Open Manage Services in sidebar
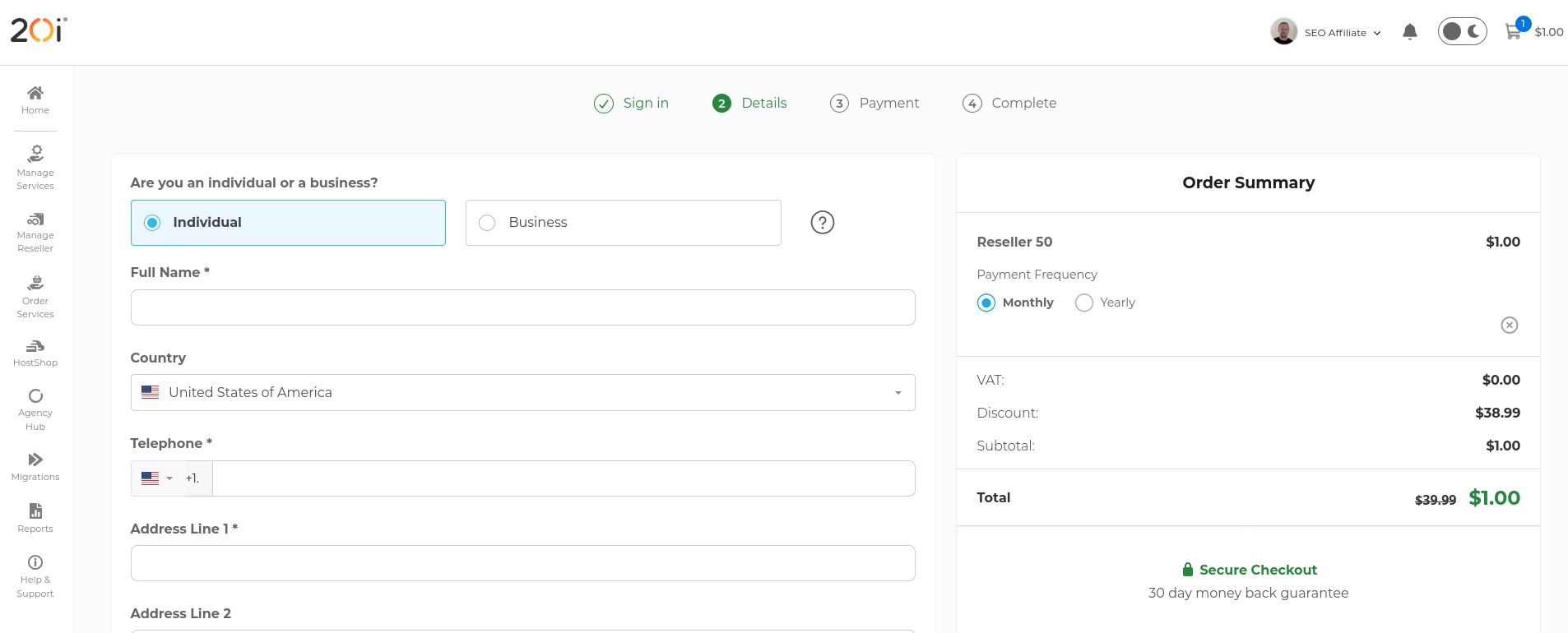 pyautogui.click(x=35, y=168)
